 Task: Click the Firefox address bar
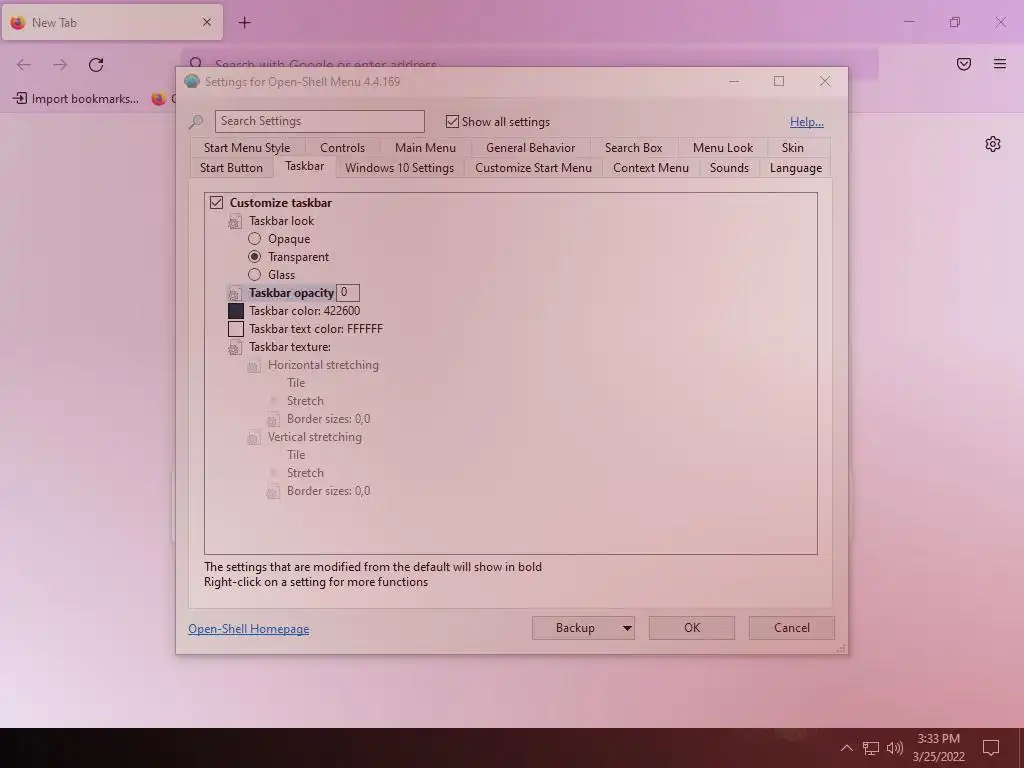(x=529, y=64)
